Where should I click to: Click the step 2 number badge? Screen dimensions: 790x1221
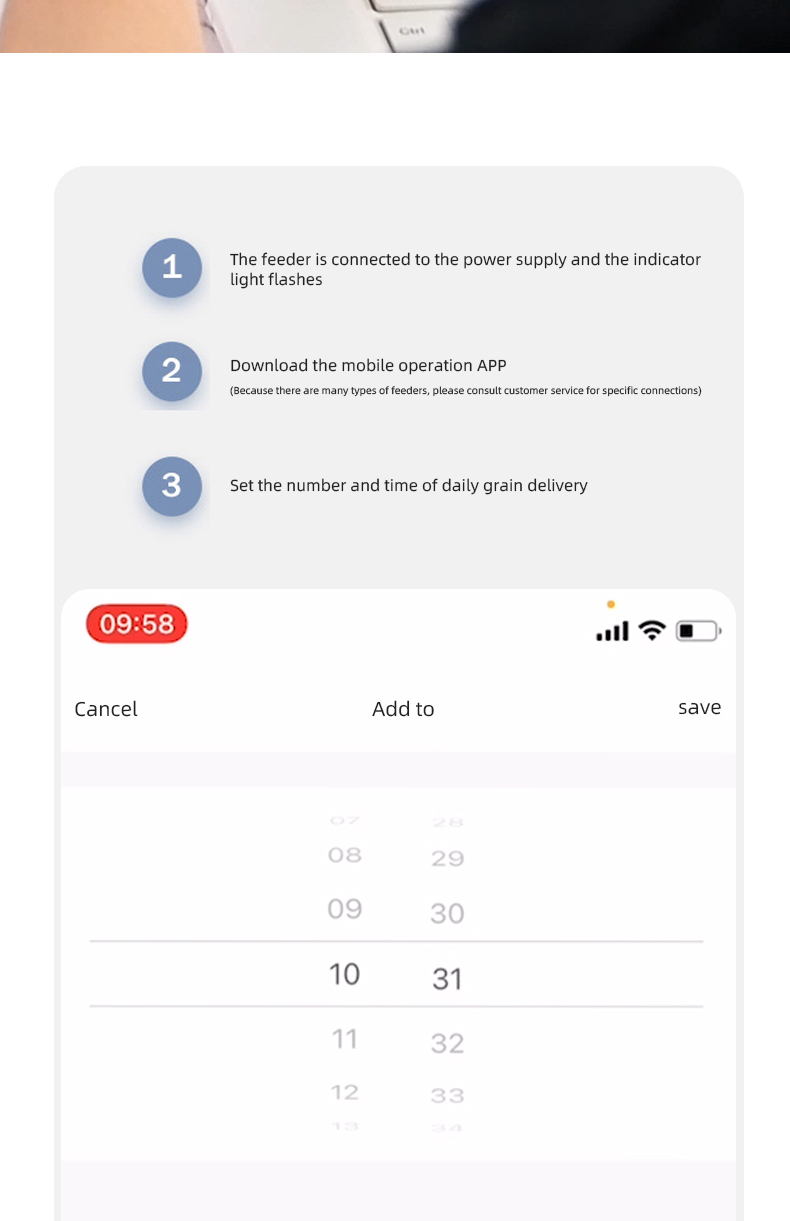pos(172,371)
